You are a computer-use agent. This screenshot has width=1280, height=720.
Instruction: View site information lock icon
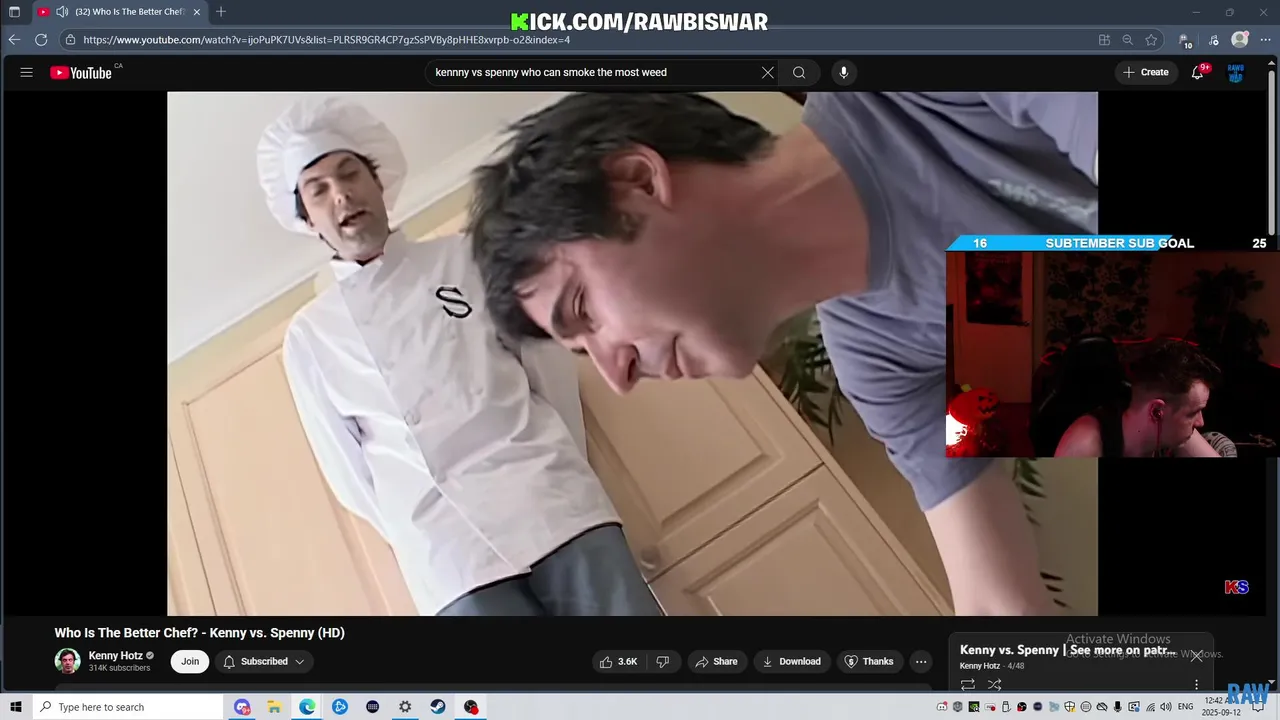[x=70, y=40]
